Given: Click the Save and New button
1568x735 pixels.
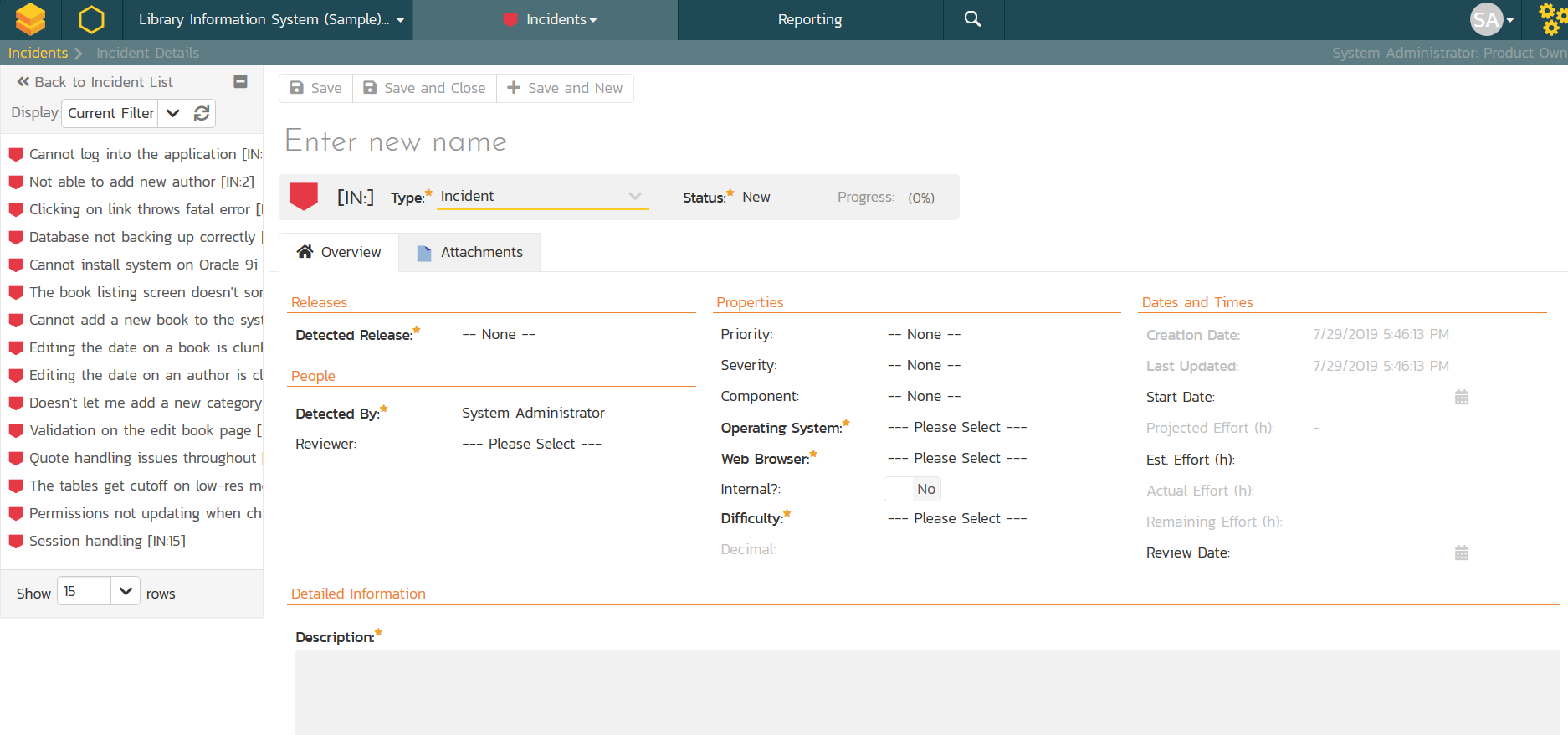Looking at the screenshot, I should click(565, 88).
